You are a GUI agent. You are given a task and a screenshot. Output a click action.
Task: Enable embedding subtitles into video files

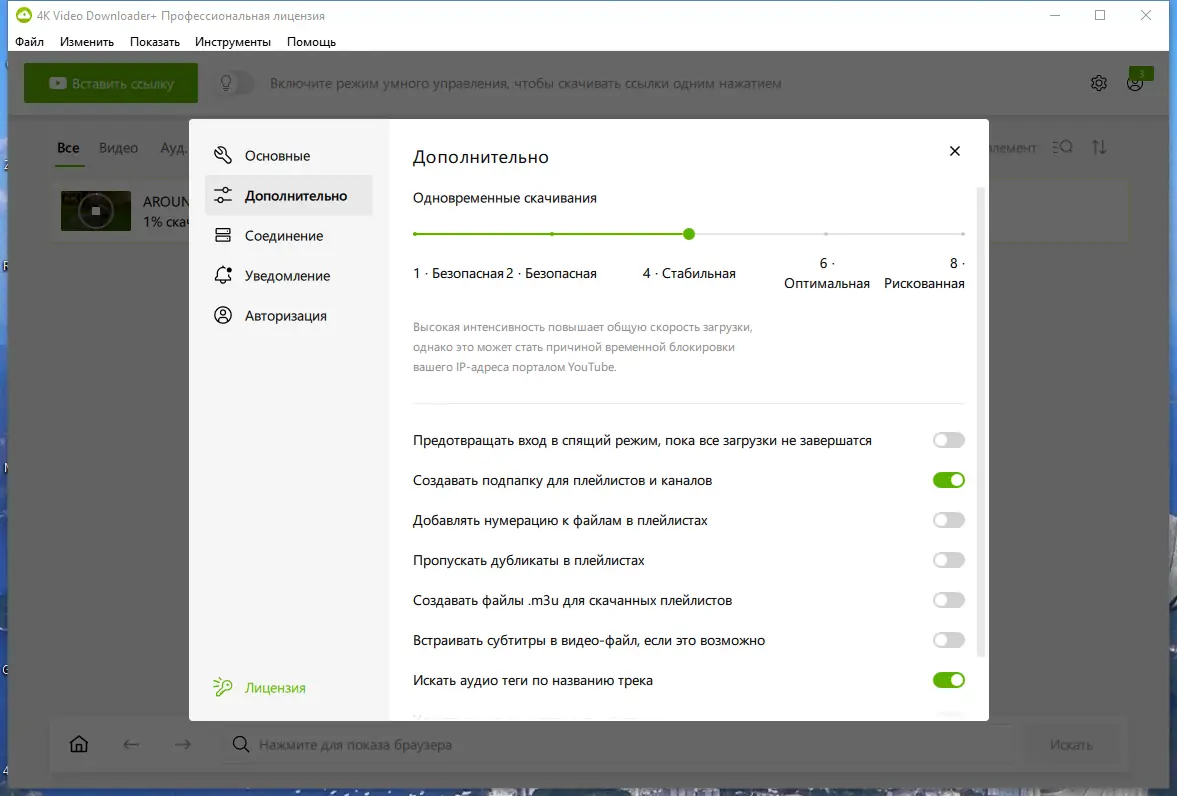(x=948, y=640)
